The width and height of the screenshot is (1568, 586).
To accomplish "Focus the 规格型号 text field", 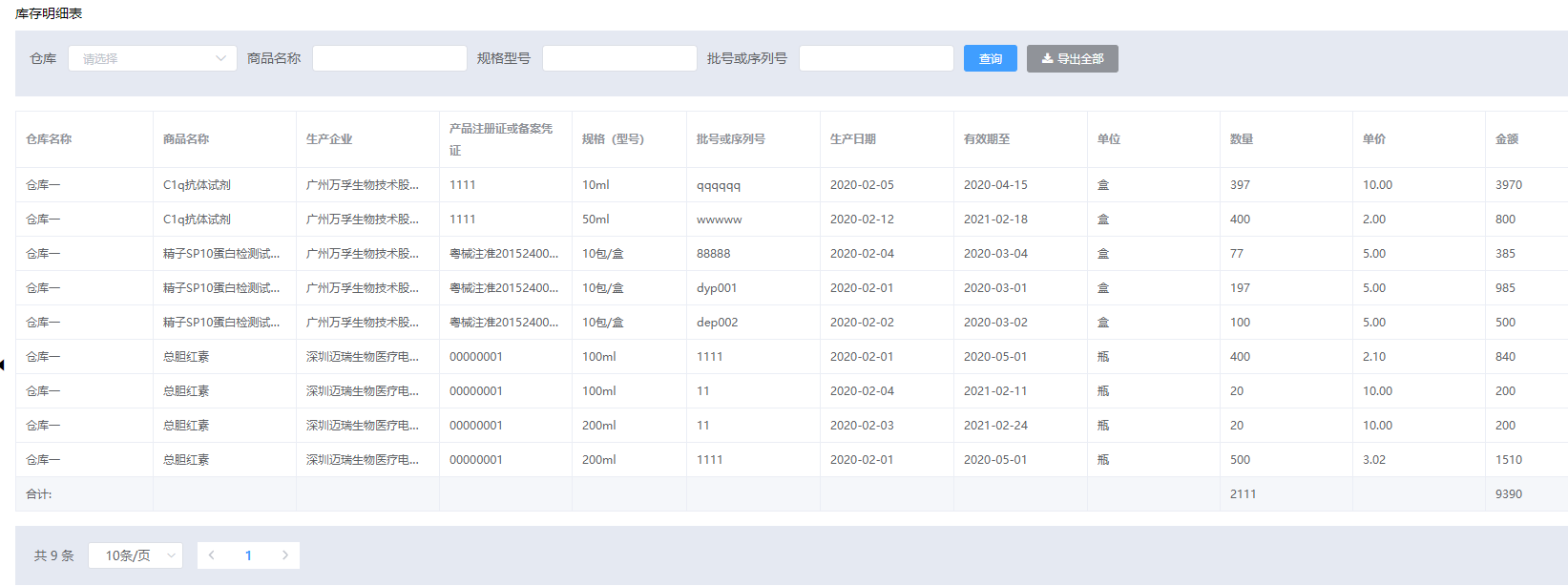I will (619, 58).
